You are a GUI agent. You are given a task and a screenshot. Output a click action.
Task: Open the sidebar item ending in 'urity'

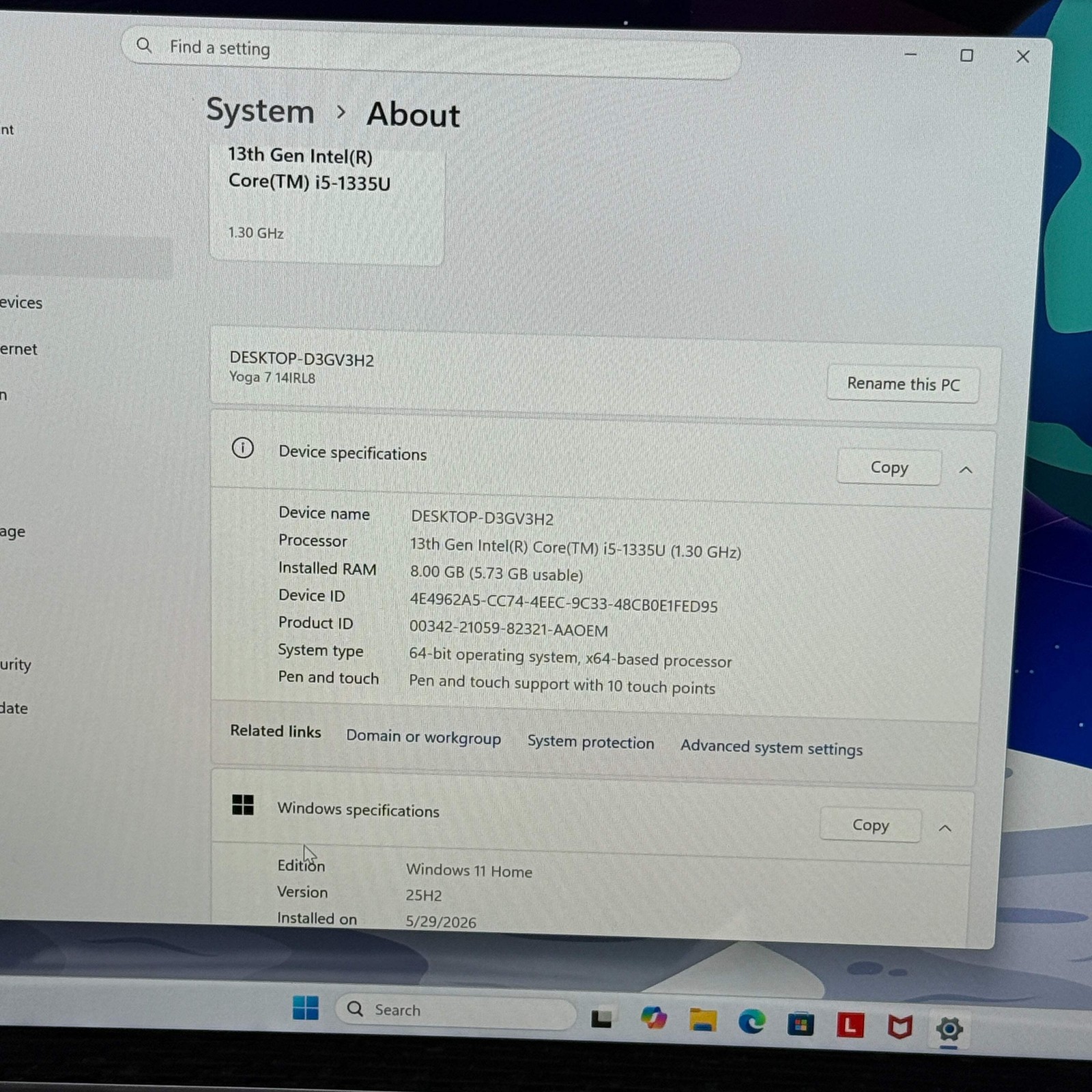tap(16, 664)
